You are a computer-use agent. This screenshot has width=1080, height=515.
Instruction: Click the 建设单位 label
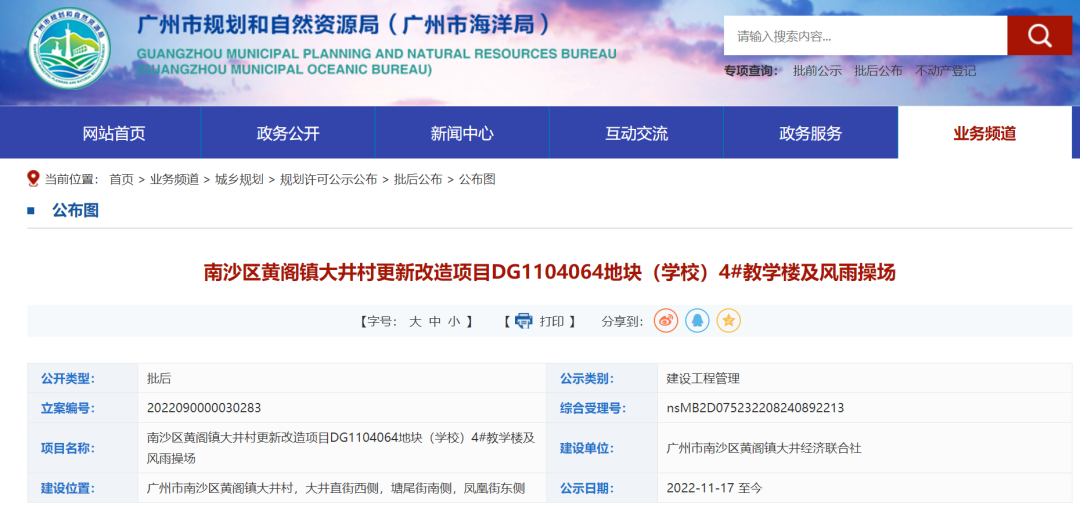coord(587,448)
